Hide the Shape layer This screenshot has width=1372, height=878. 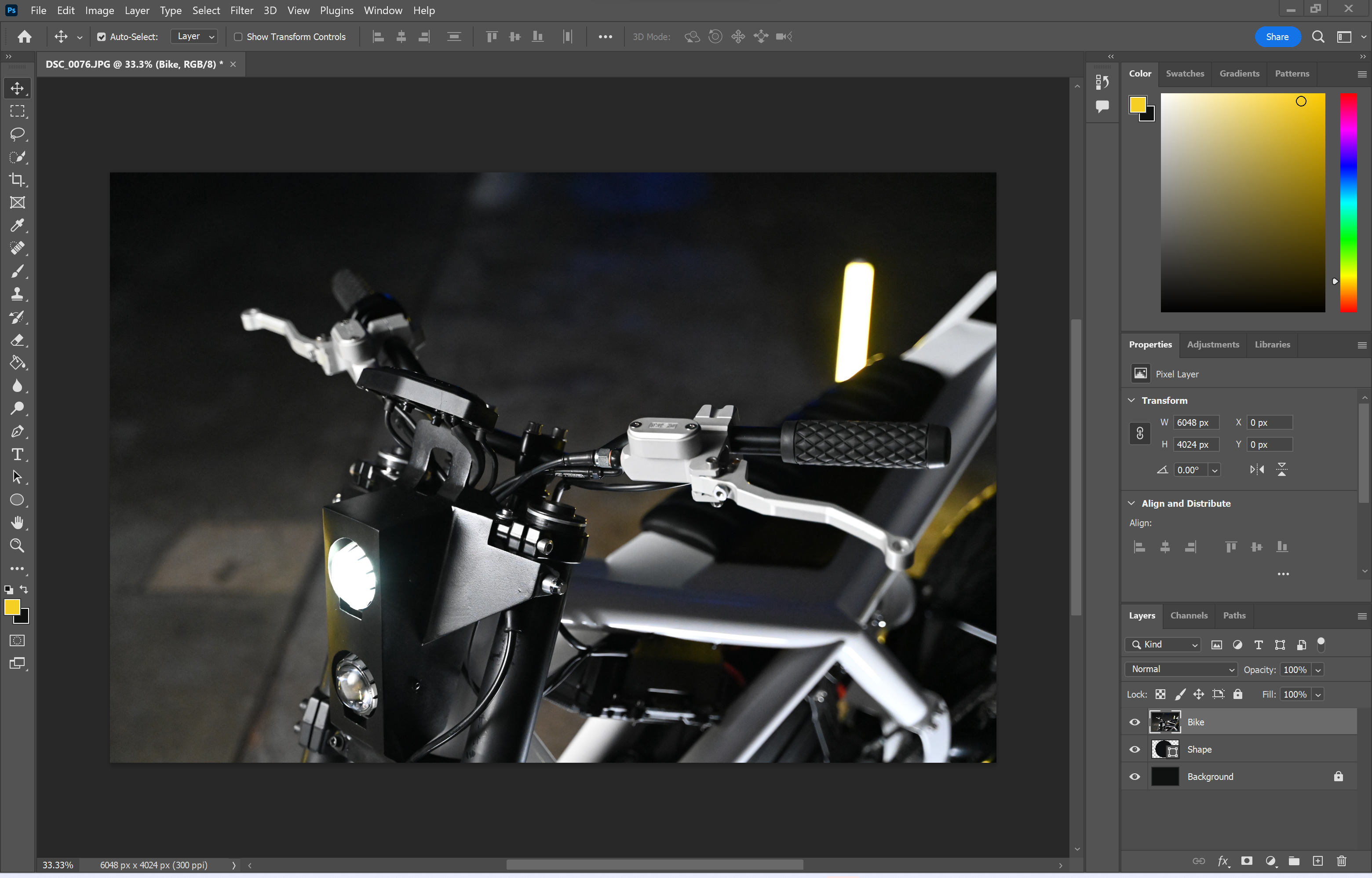click(x=1135, y=750)
